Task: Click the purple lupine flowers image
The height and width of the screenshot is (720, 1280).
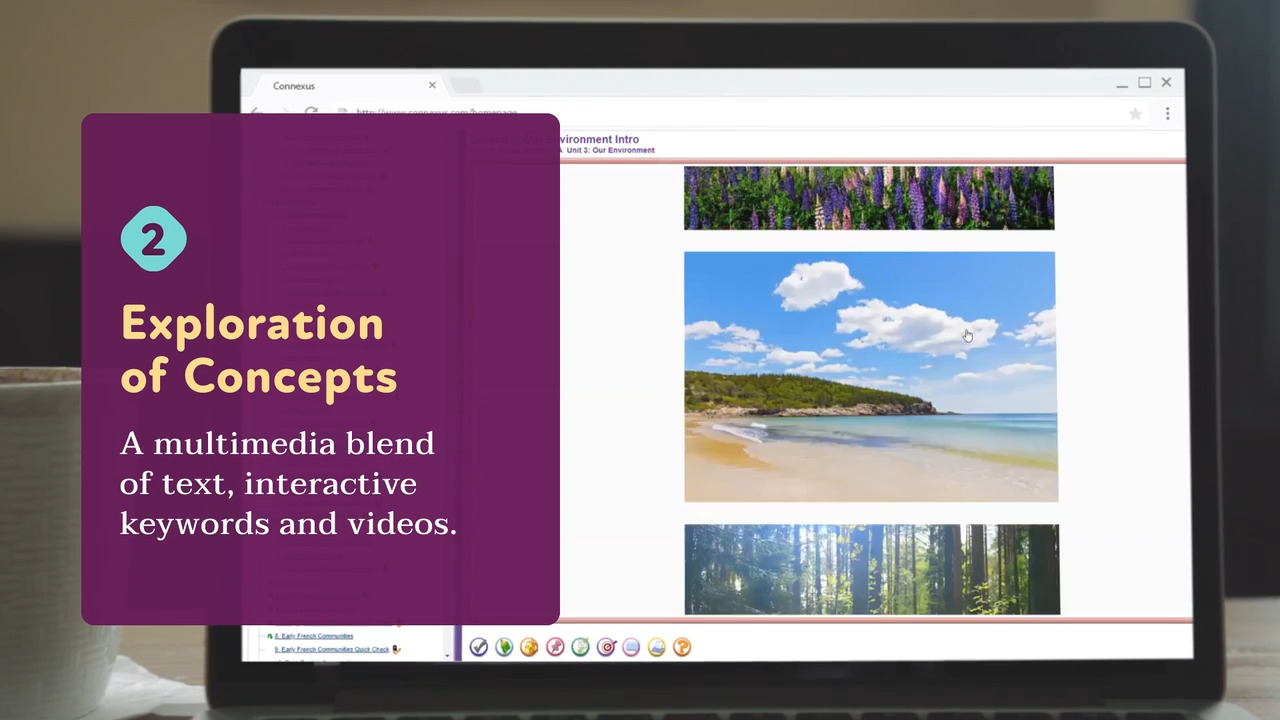Action: [x=869, y=198]
